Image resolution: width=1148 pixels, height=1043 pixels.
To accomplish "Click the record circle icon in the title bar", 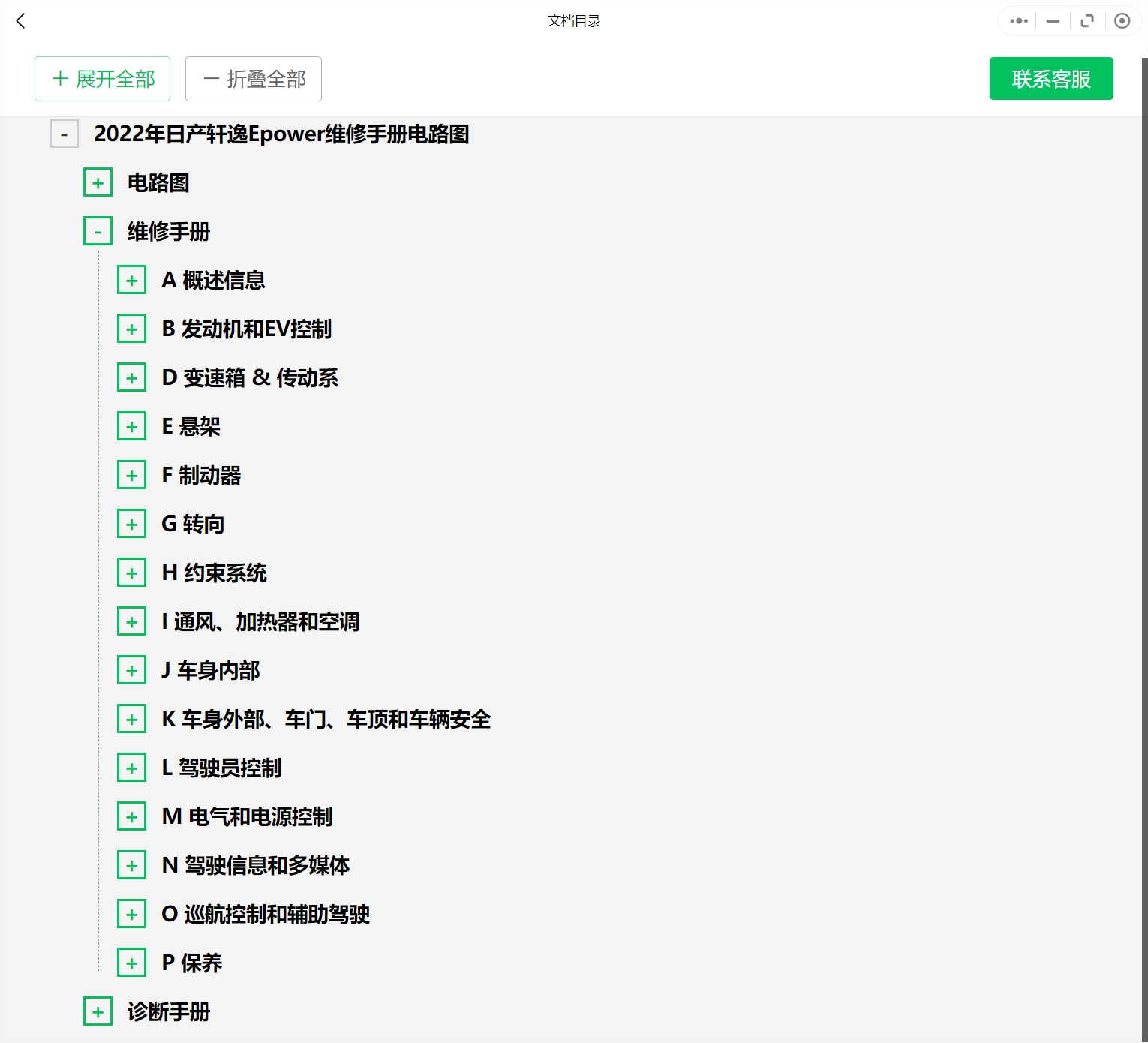I will [1122, 21].
